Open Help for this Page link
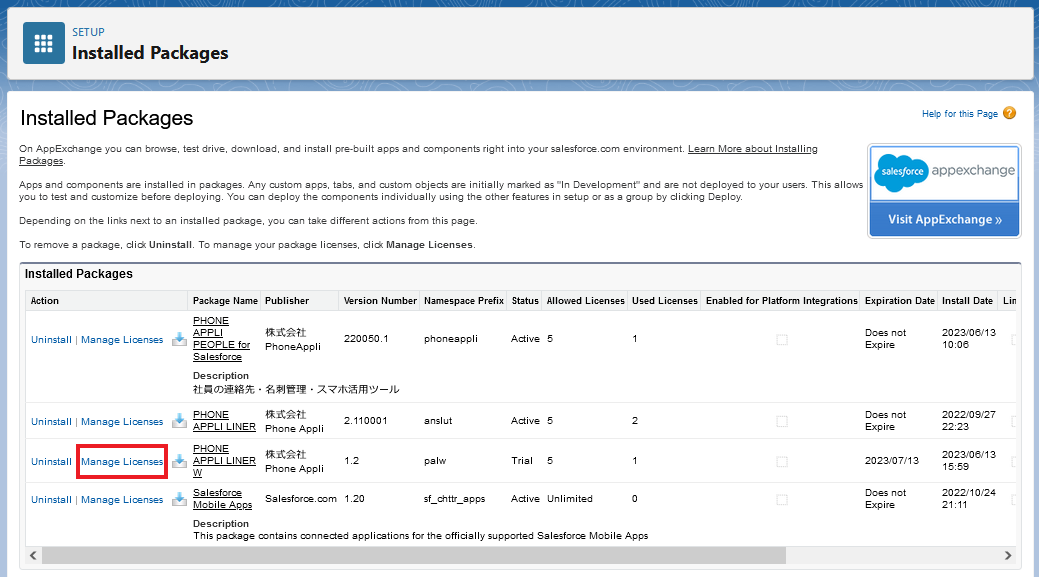Image resolution: width=1039 pixels, height=577 pixels. (x=959, y=114)
